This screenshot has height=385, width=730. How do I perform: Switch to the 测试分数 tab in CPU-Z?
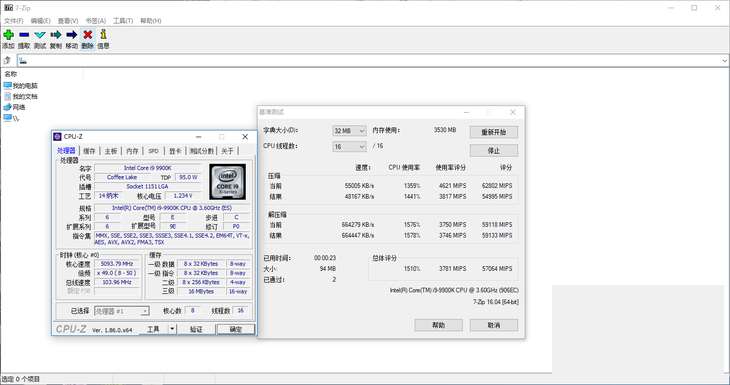(x=202, y=151)
